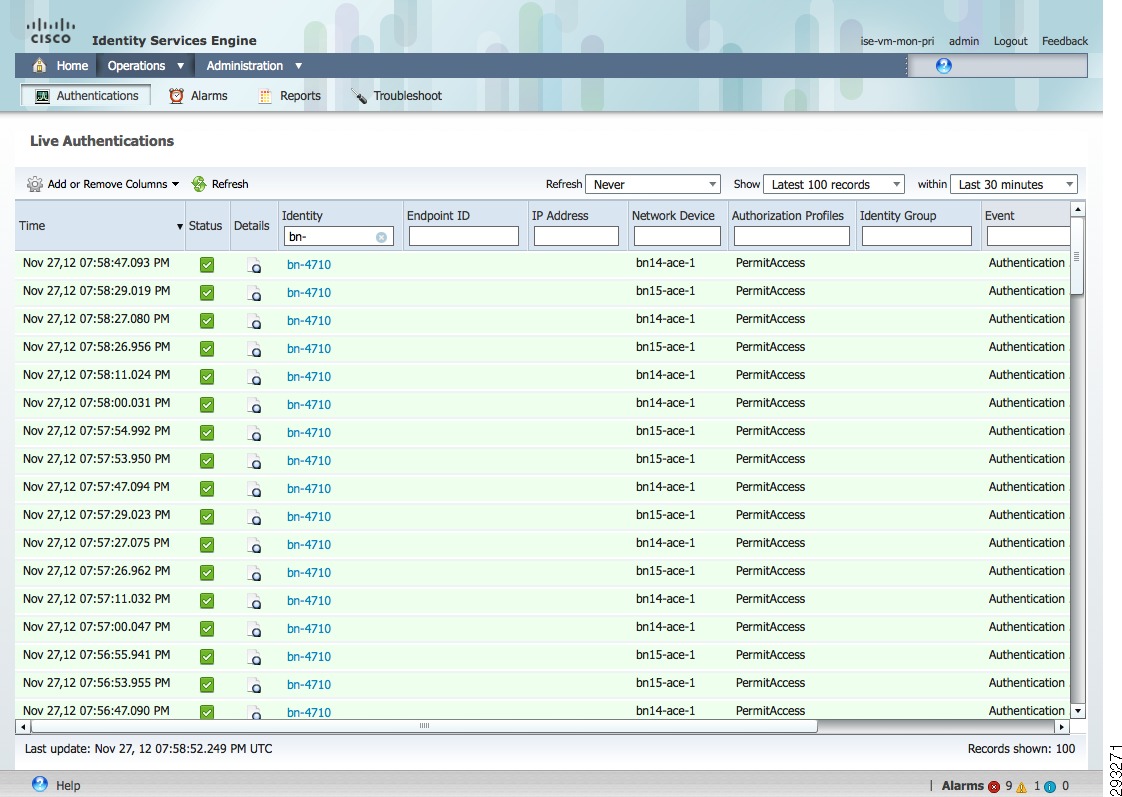
Task: Open details icon for 07:58:27.080 PM row
Action: (254, 321)
